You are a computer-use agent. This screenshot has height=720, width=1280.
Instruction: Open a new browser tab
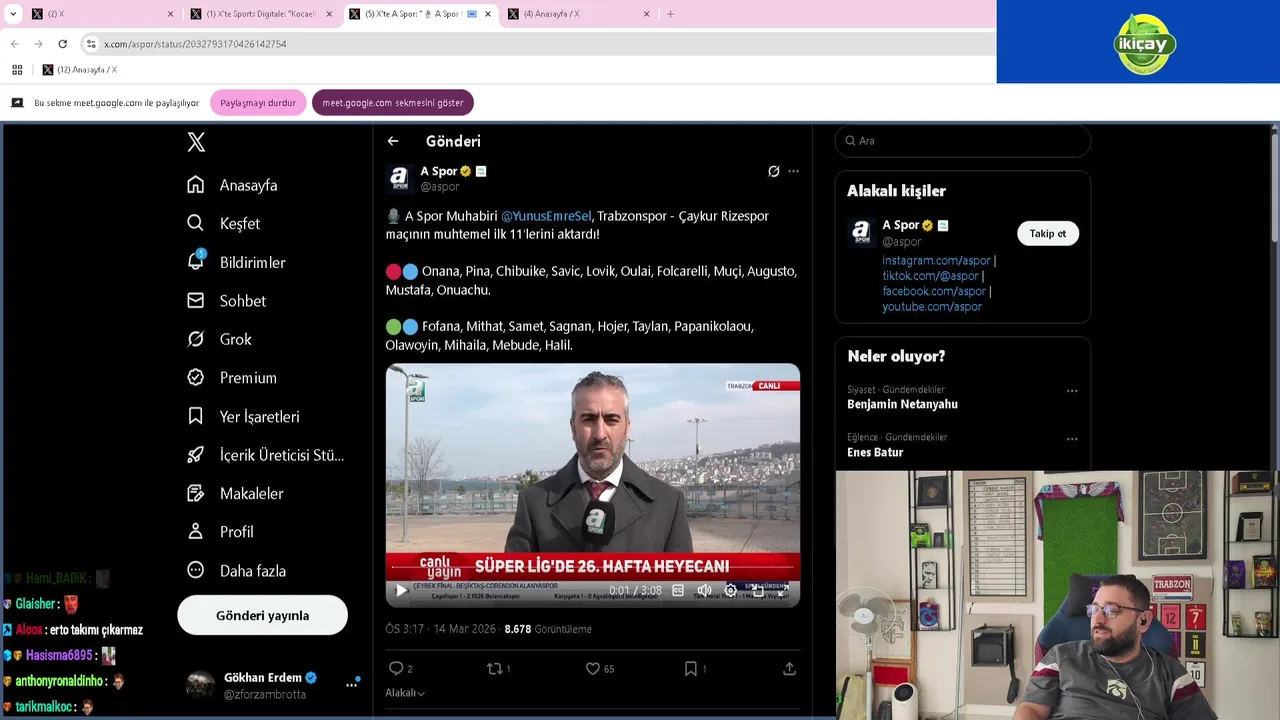click(670, 14)
